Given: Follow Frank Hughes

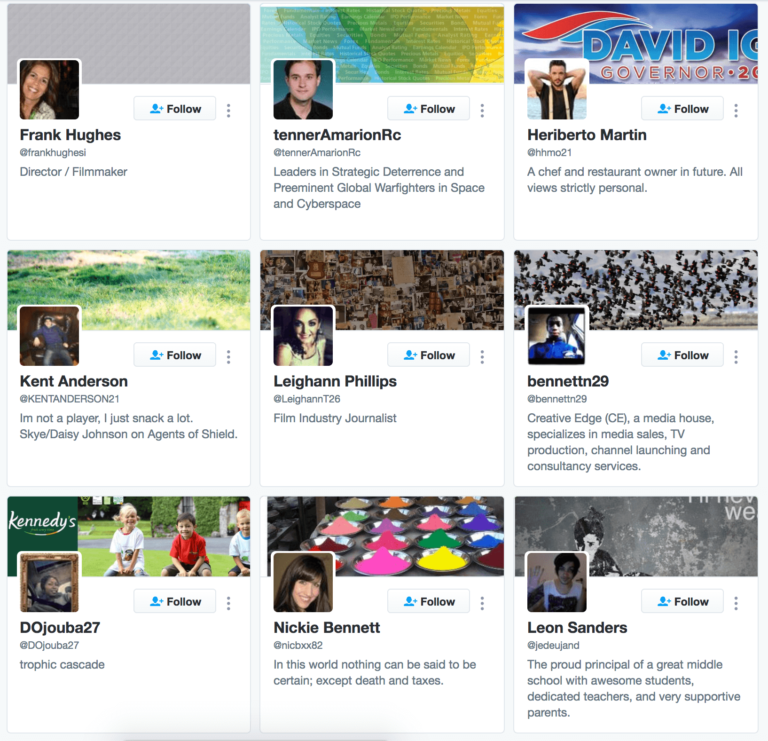Looking at the screenshot, I should click(175, 109).
